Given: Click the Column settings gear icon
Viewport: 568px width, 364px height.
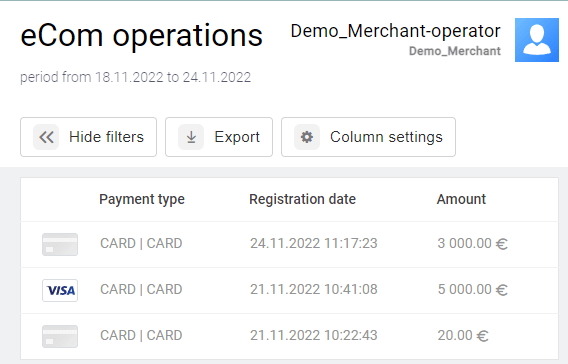Looking at the screenshot, I should click(x=307, y=137).
